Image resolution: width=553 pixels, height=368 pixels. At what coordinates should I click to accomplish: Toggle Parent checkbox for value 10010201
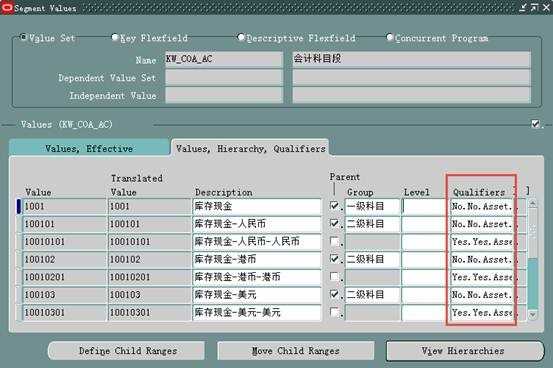click(334, 276)
